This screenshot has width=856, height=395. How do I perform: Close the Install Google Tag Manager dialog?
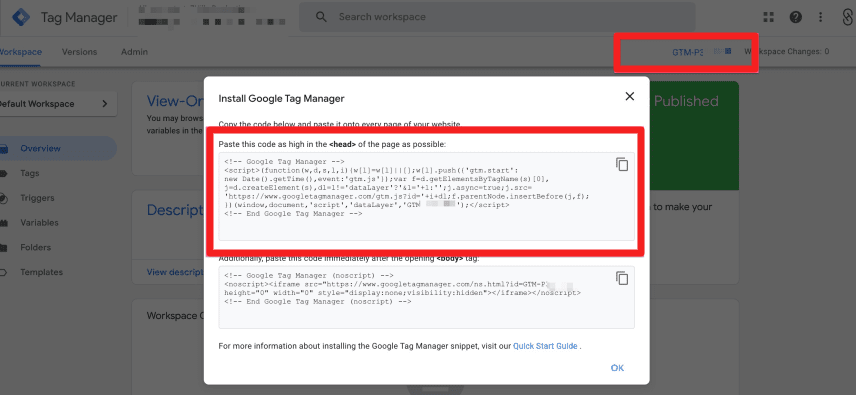tap(629, 97)
